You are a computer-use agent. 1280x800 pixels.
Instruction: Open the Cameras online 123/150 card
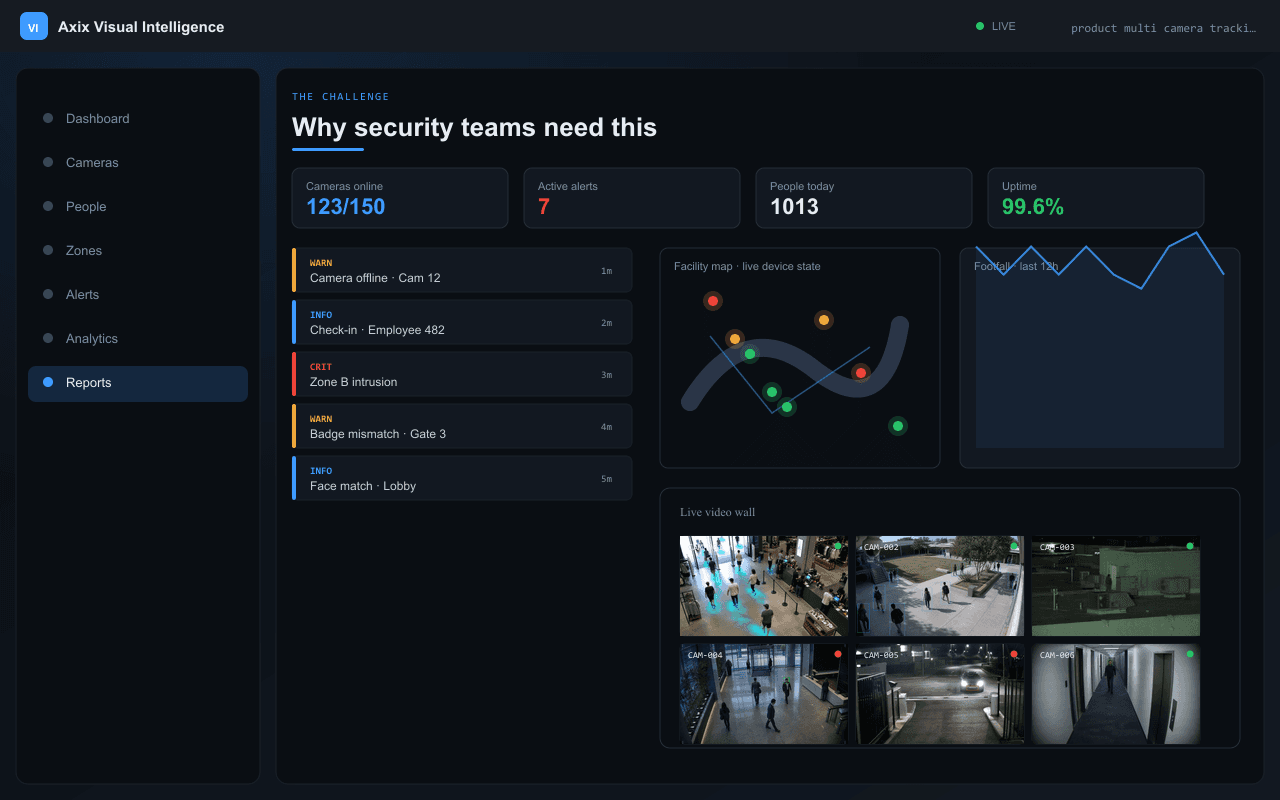point(400,198)
